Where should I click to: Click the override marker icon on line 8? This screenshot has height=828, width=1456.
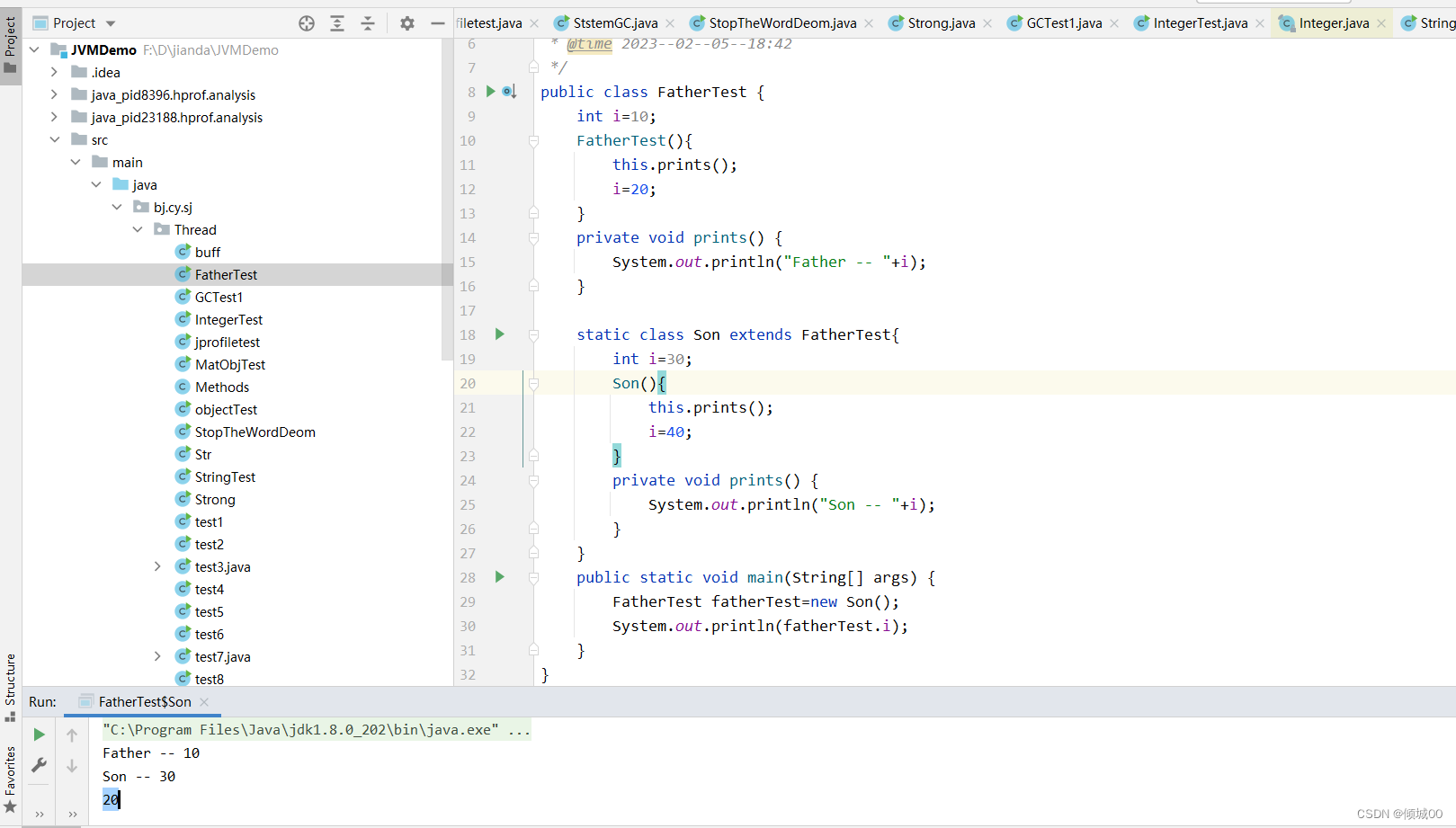coord(509,91)
